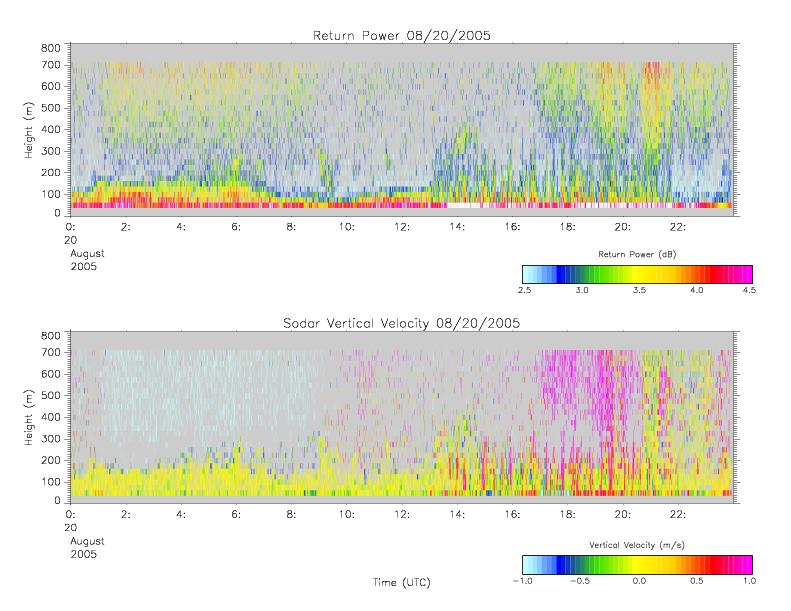Click the '18:' time tick under the top chart
Viewport: 791px width, 611px height.
pos(567,227)
